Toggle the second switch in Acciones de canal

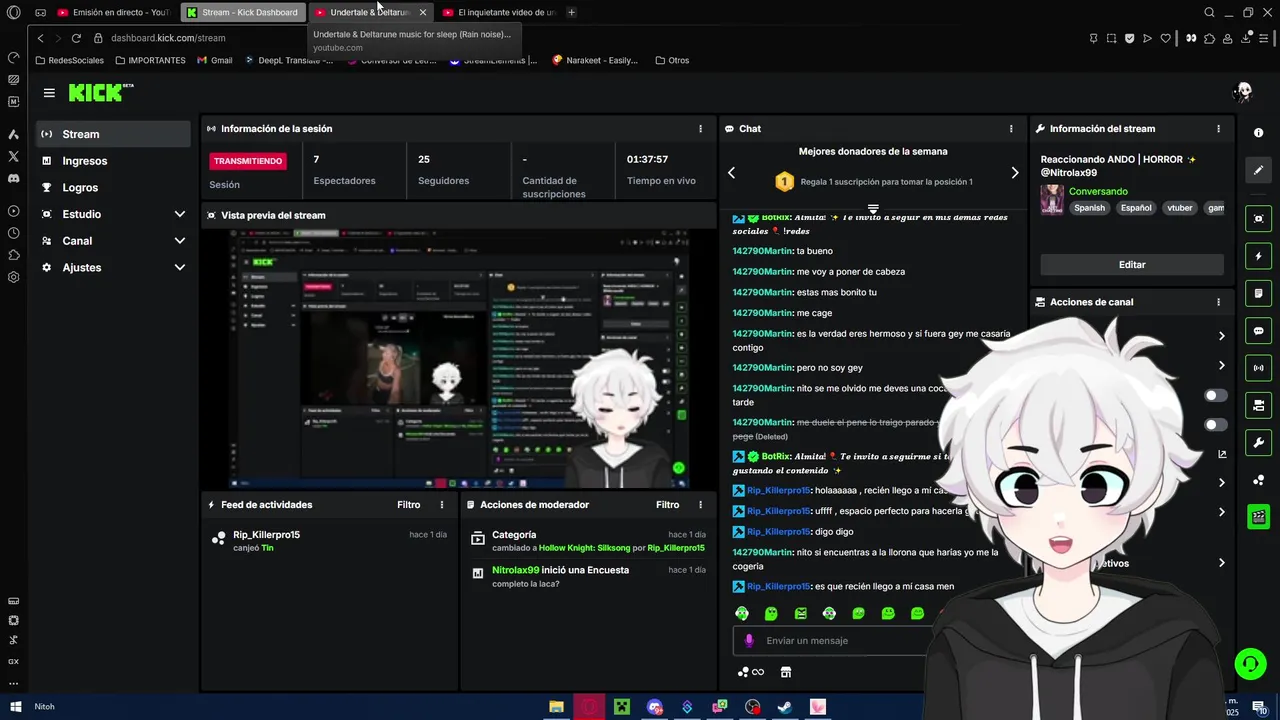1216,425
